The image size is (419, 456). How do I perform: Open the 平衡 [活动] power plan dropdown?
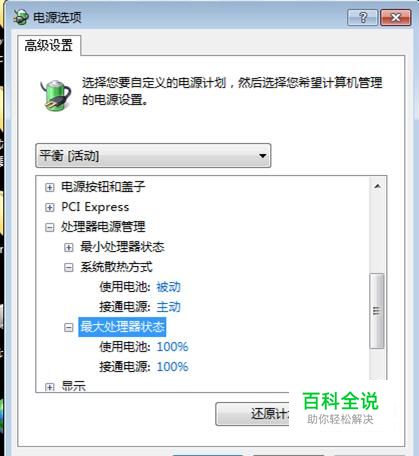(x=153, y=156)
